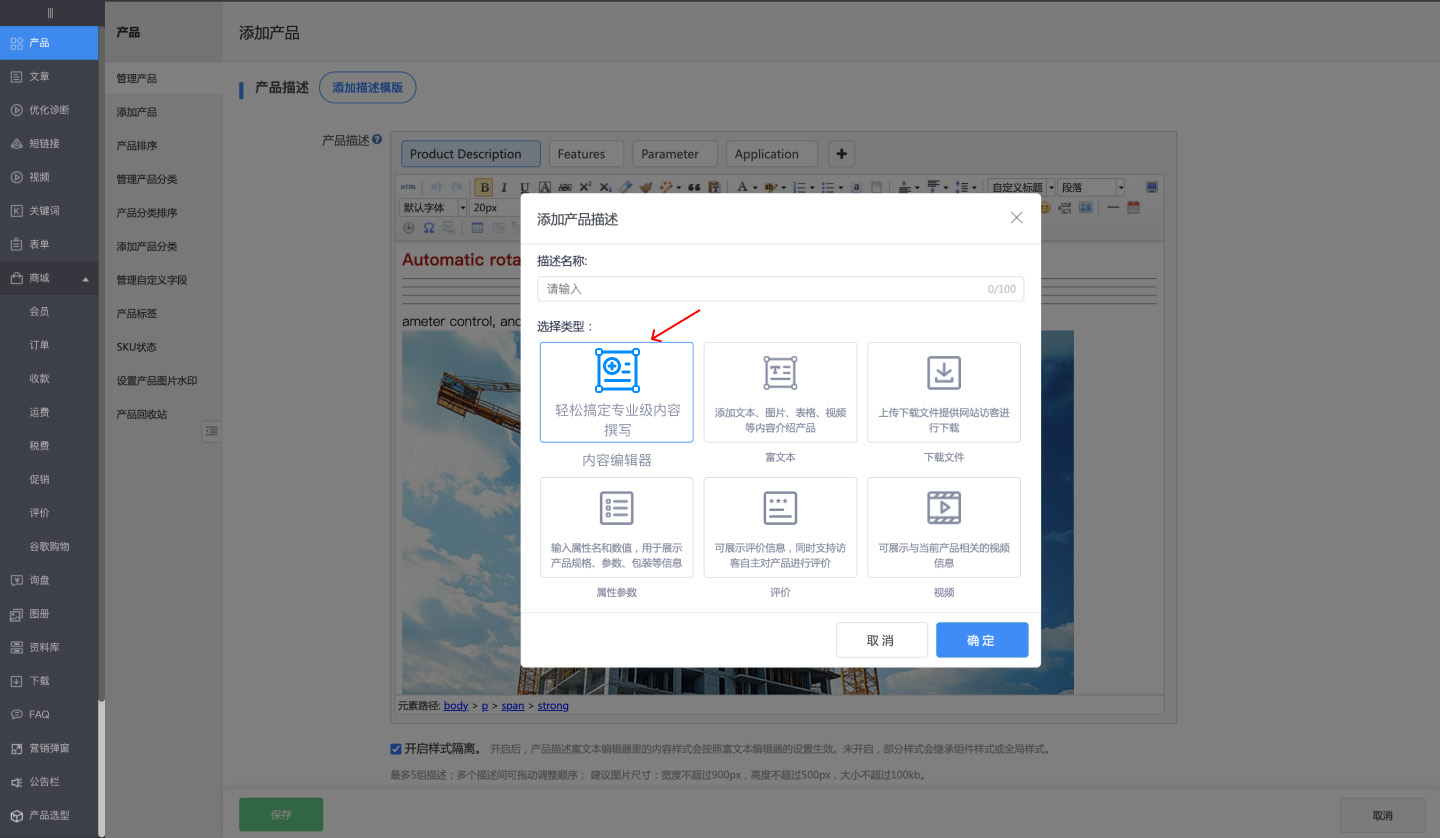The width and height of the screenshot is (1440, 838).
Task: Click the 确定 confirm button
Action: click(x=982, y=640)
